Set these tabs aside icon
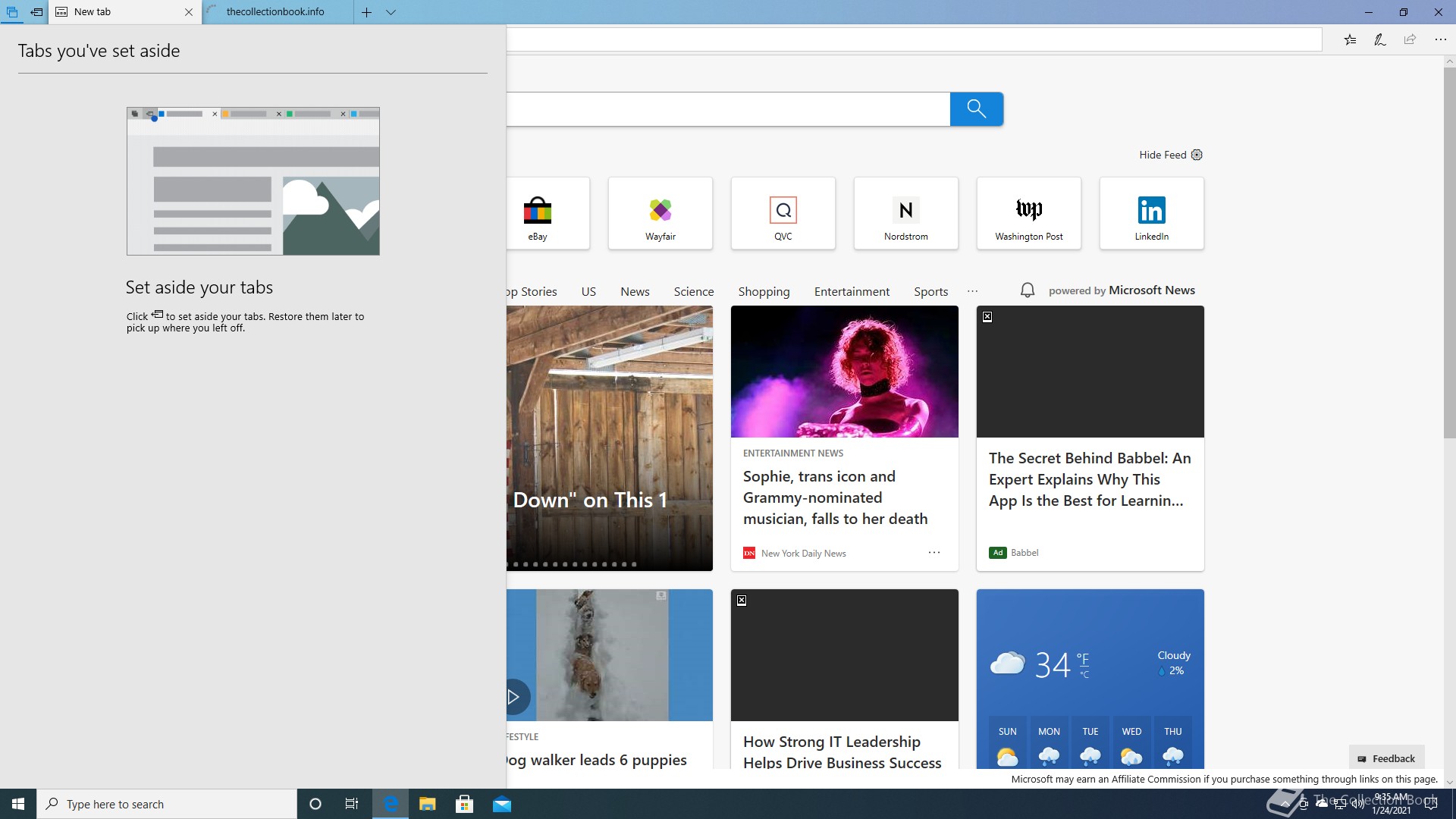This screenshot has width=1456, height=819. (x=36, y=12)
